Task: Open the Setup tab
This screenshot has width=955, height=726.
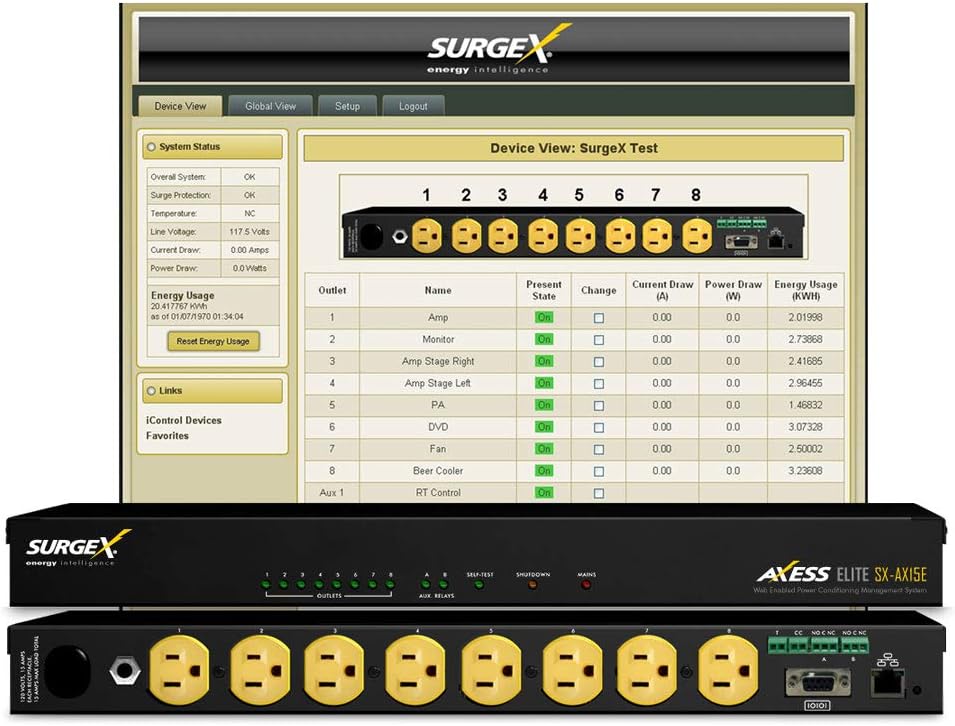Action: pyautogui.click(x=347, y=106)
